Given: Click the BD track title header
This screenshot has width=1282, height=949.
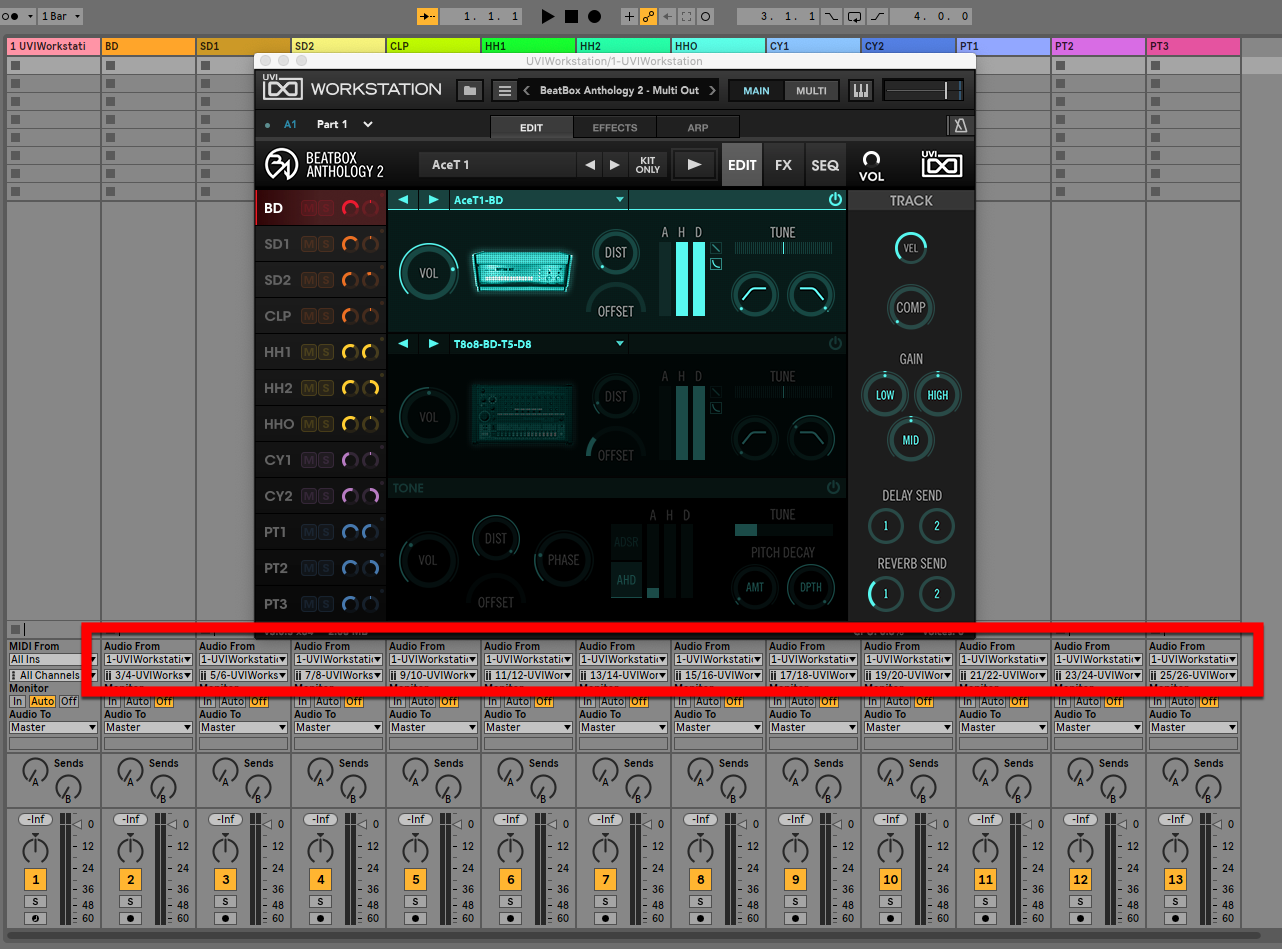Looking at the screenshot, I should [148, 46].
